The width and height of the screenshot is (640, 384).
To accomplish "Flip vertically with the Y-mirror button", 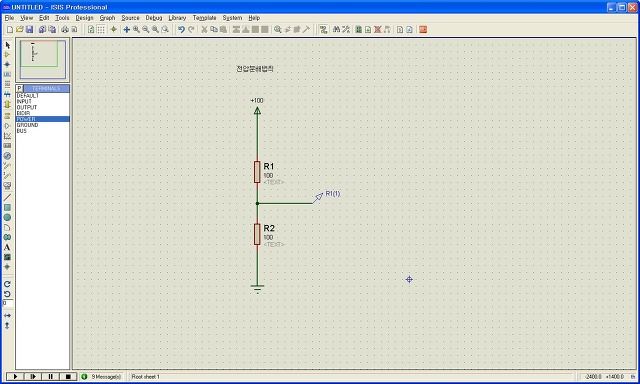I will coord(7,326).
